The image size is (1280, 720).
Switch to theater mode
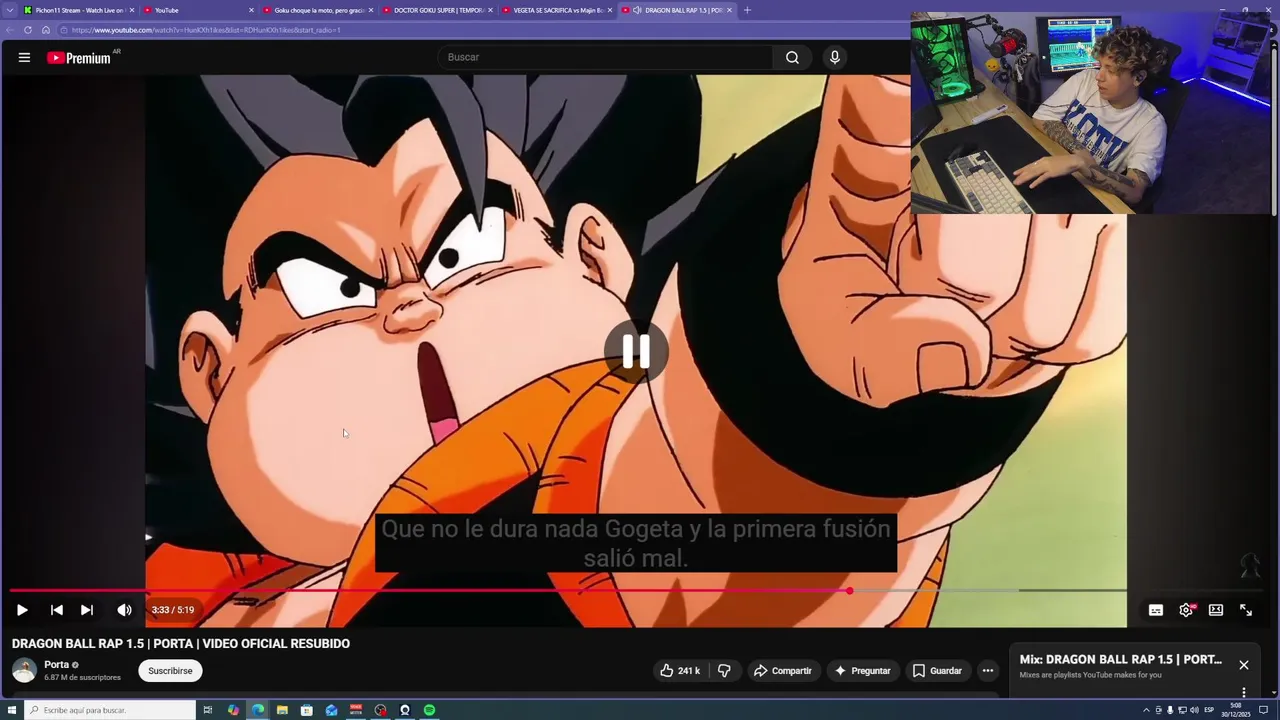coord(1216,610)
